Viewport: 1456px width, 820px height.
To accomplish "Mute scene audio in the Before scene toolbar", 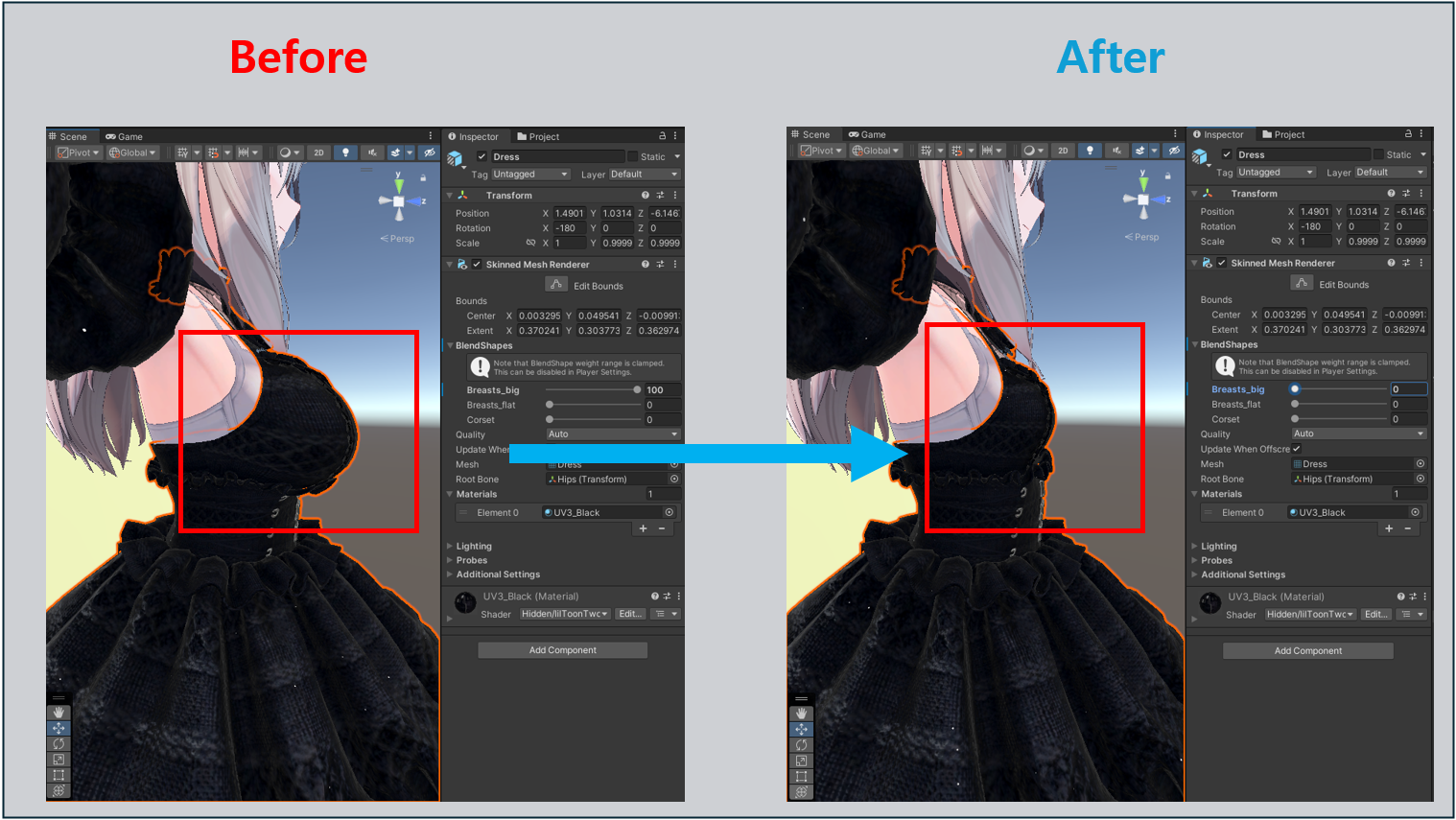I will pyautogui.click(x=372, y=152).
